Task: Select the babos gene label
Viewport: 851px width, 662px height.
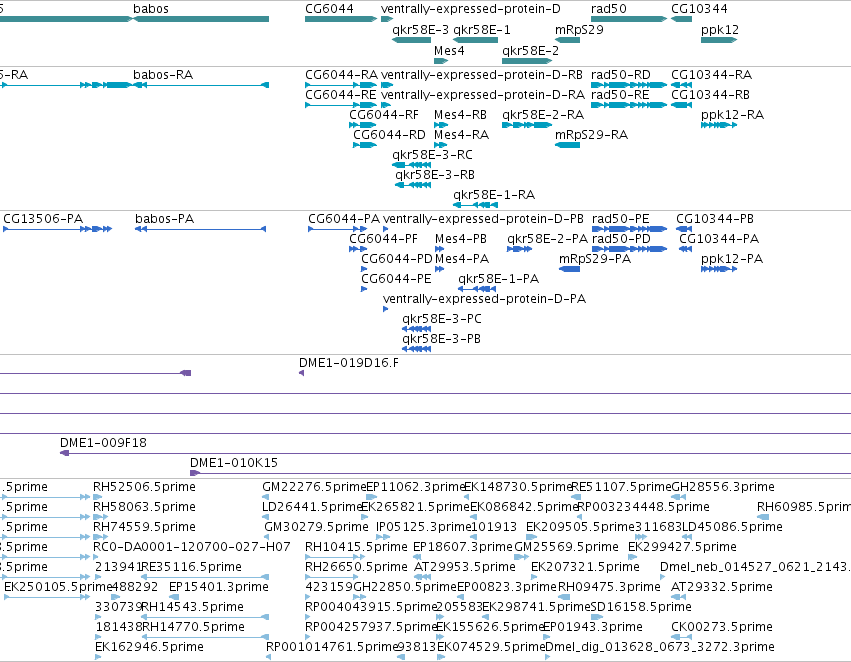Action: [151, 9]
